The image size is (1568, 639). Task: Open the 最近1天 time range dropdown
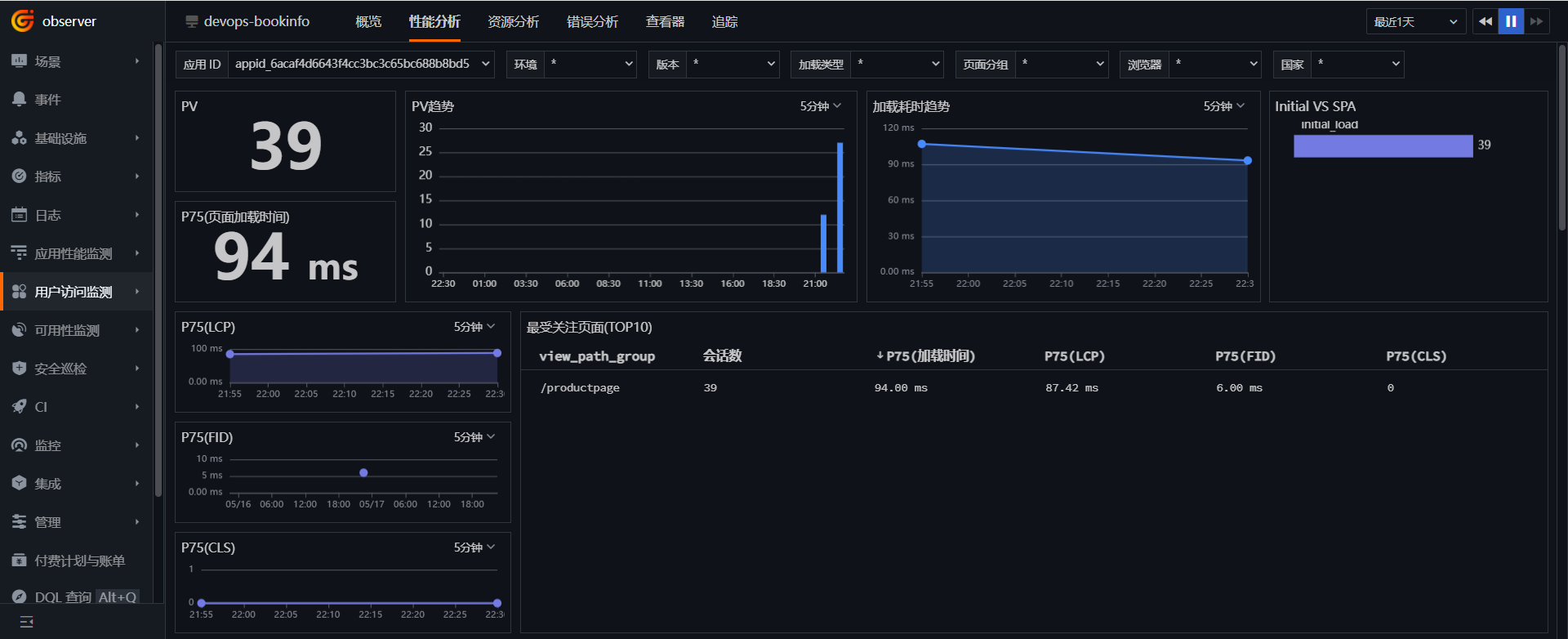[1416, 21]
